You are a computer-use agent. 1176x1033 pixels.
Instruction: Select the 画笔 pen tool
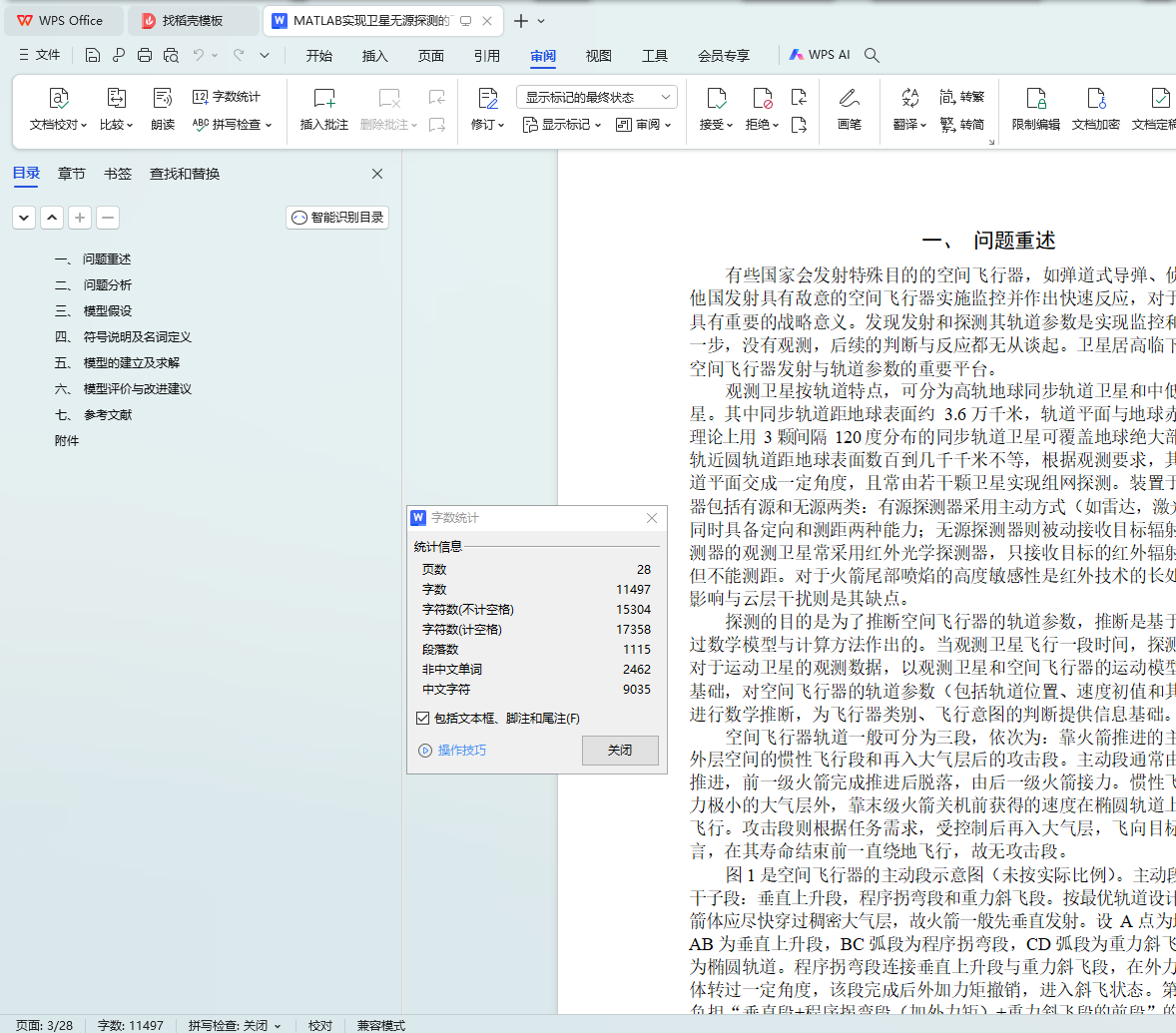tap(849, 98)
